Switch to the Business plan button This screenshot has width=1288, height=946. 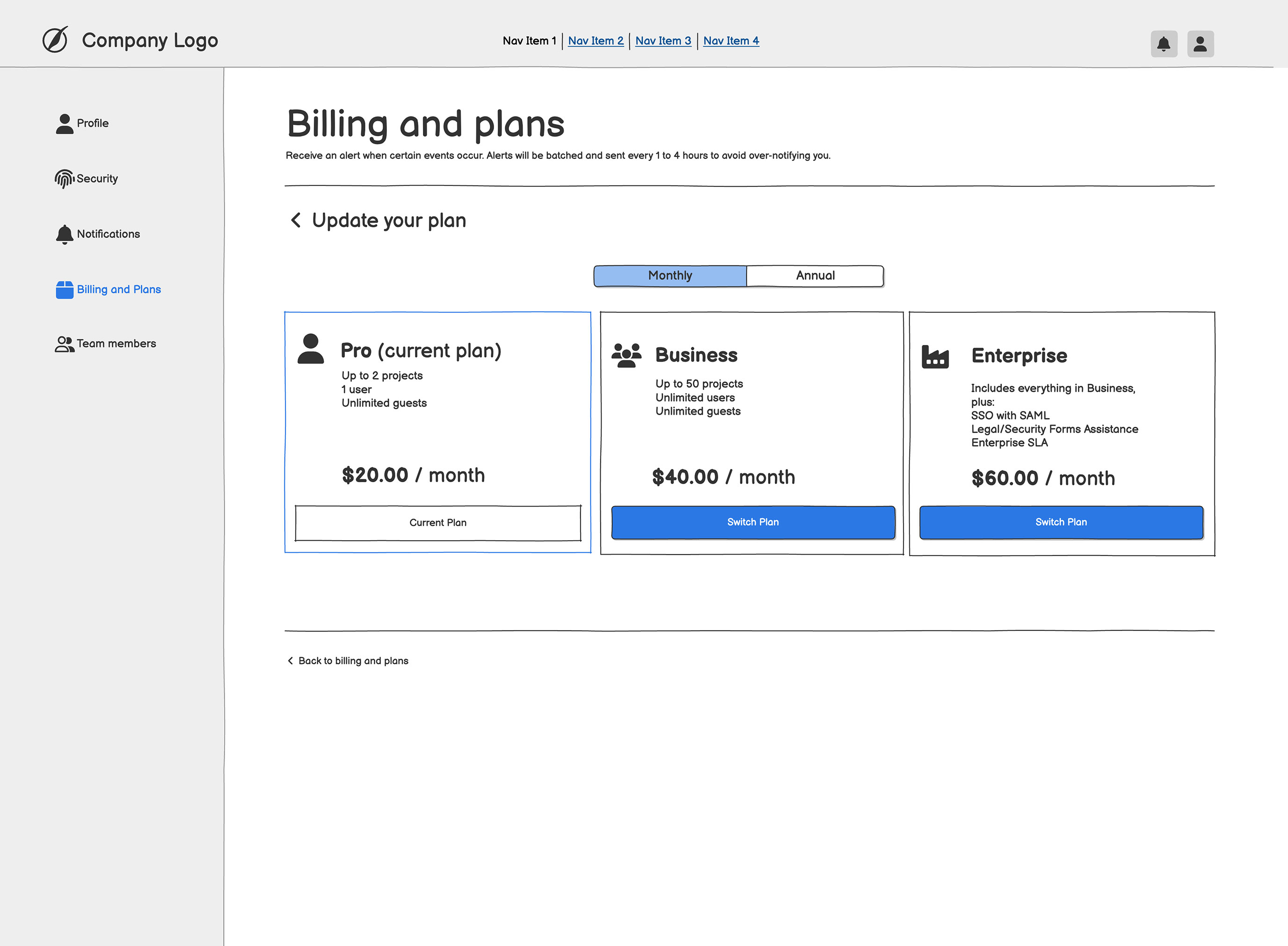(x=752, y=522)
